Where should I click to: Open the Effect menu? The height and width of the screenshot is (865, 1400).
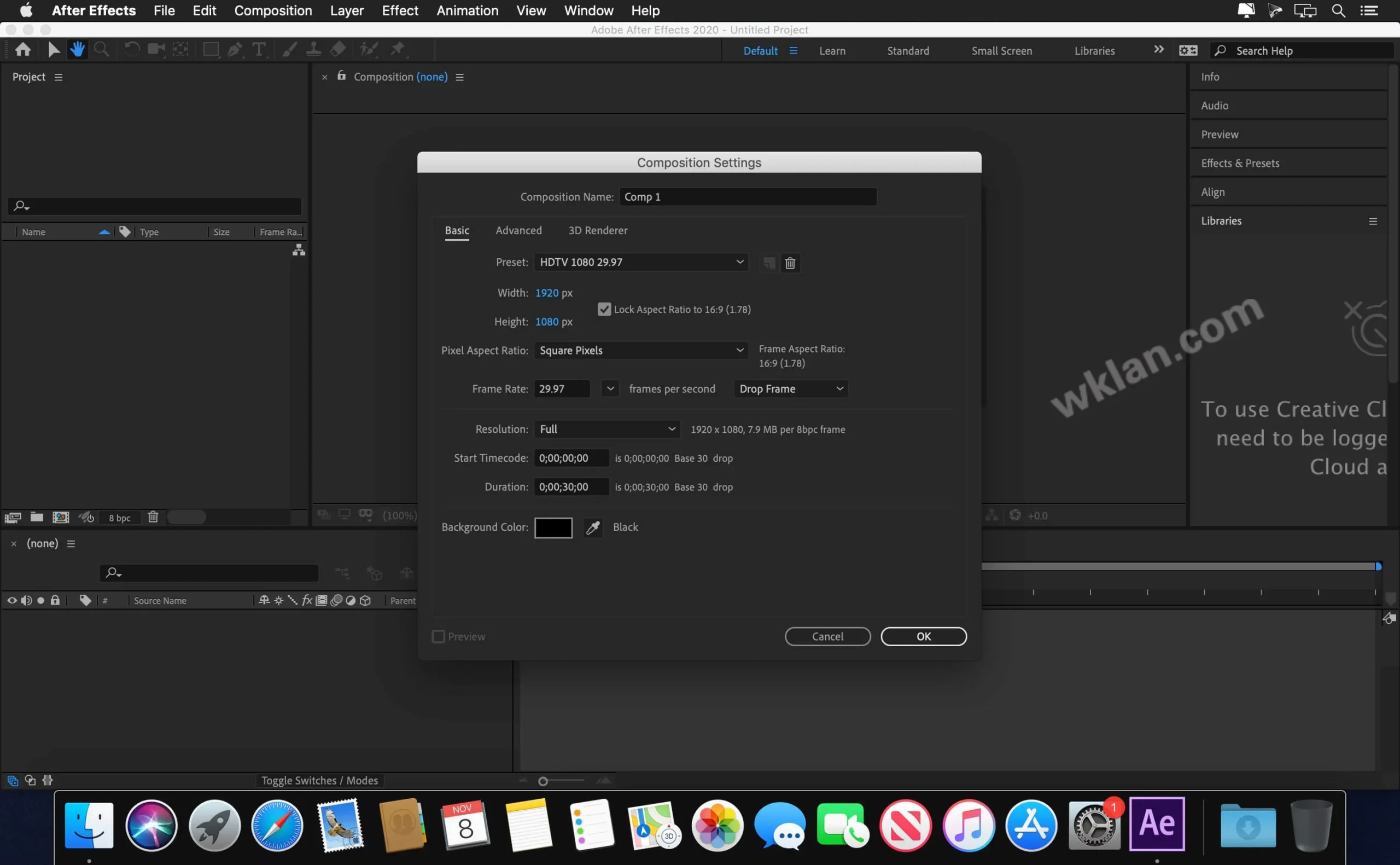click(400, 10)
